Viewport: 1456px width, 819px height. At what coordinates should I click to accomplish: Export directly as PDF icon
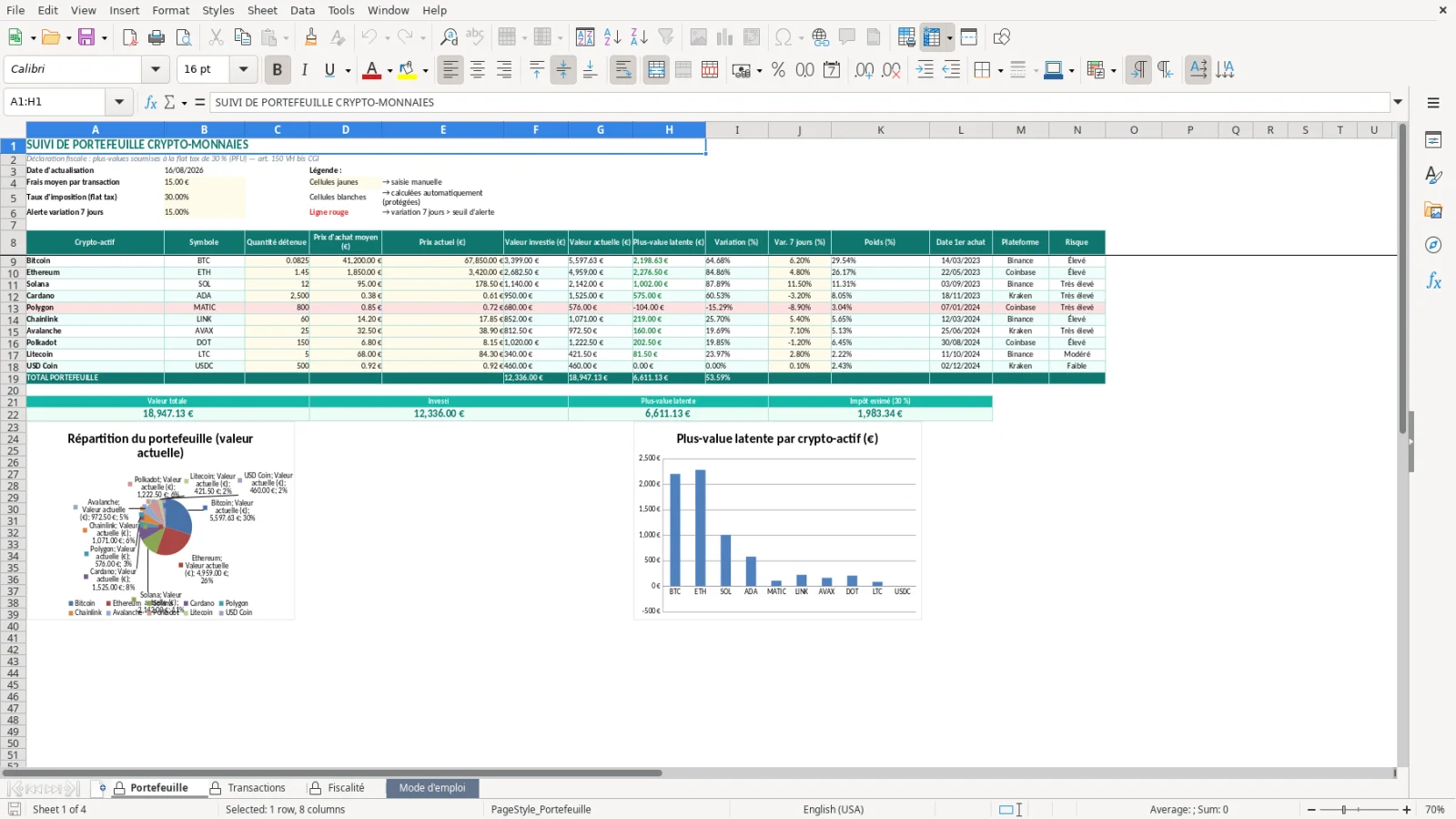click(129, 37)
